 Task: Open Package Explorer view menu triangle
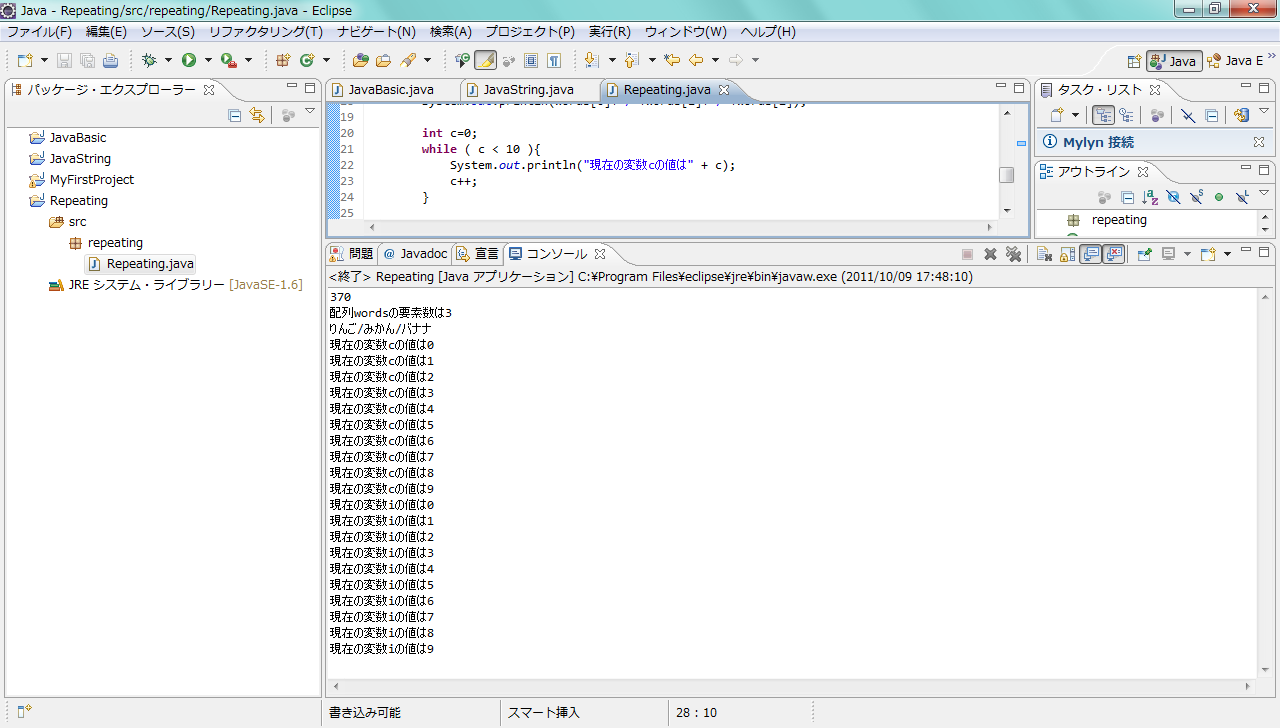[310, 112]
